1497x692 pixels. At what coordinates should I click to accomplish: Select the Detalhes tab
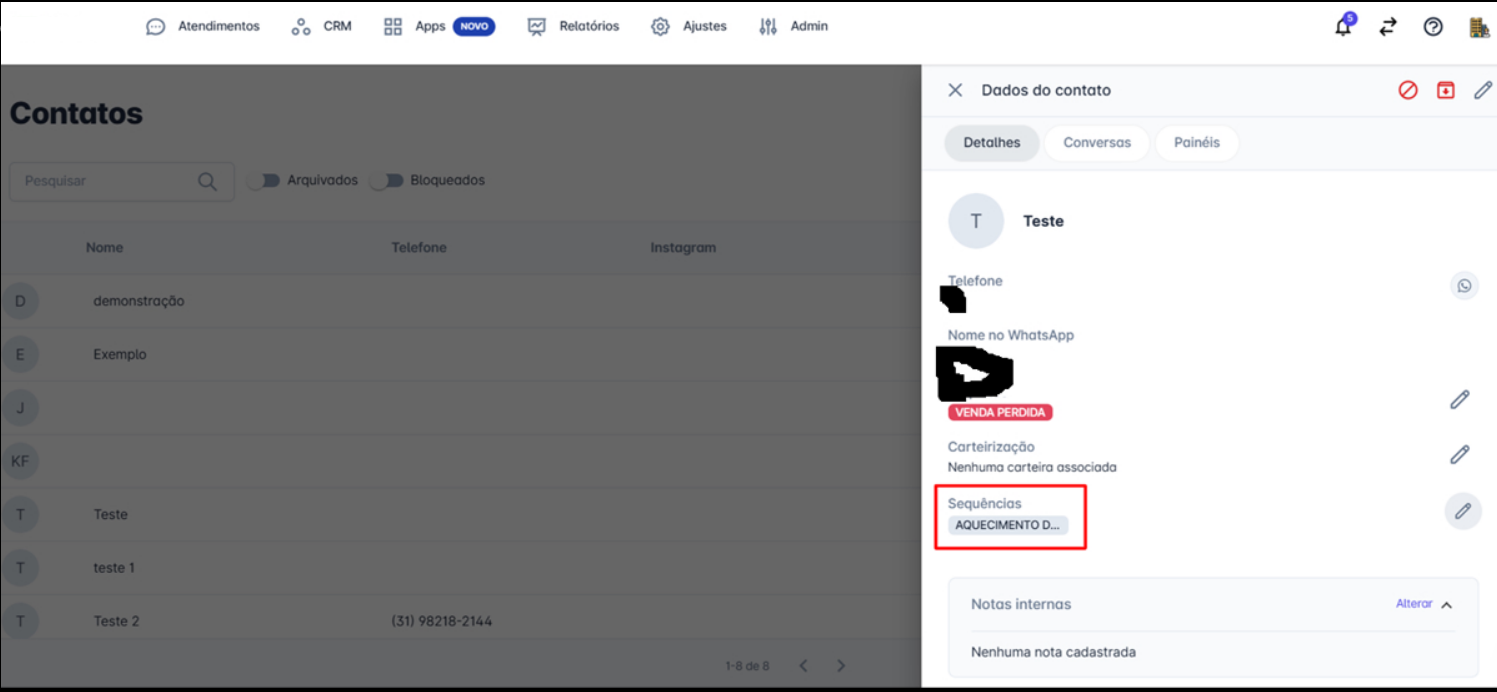992,143
